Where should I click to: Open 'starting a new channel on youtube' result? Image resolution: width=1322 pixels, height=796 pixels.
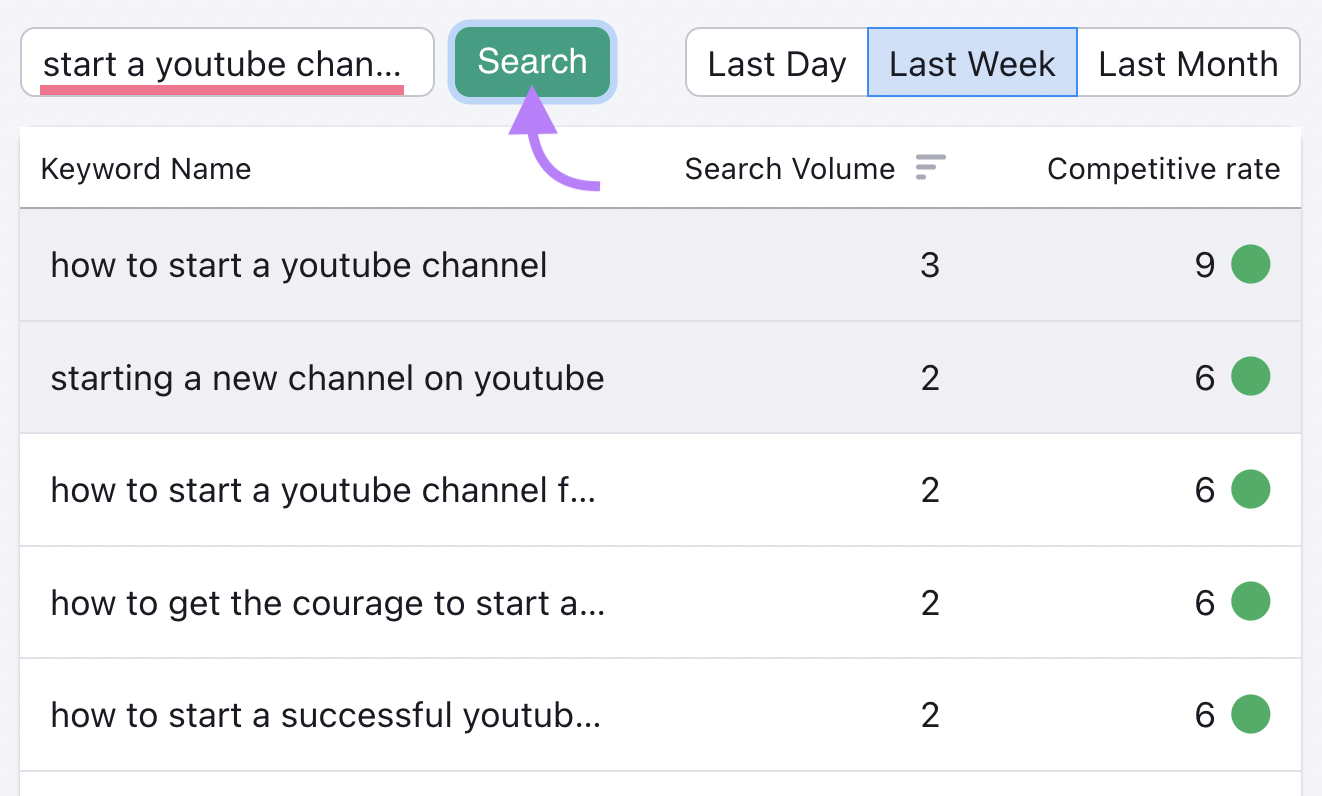[x=328, y=377]
